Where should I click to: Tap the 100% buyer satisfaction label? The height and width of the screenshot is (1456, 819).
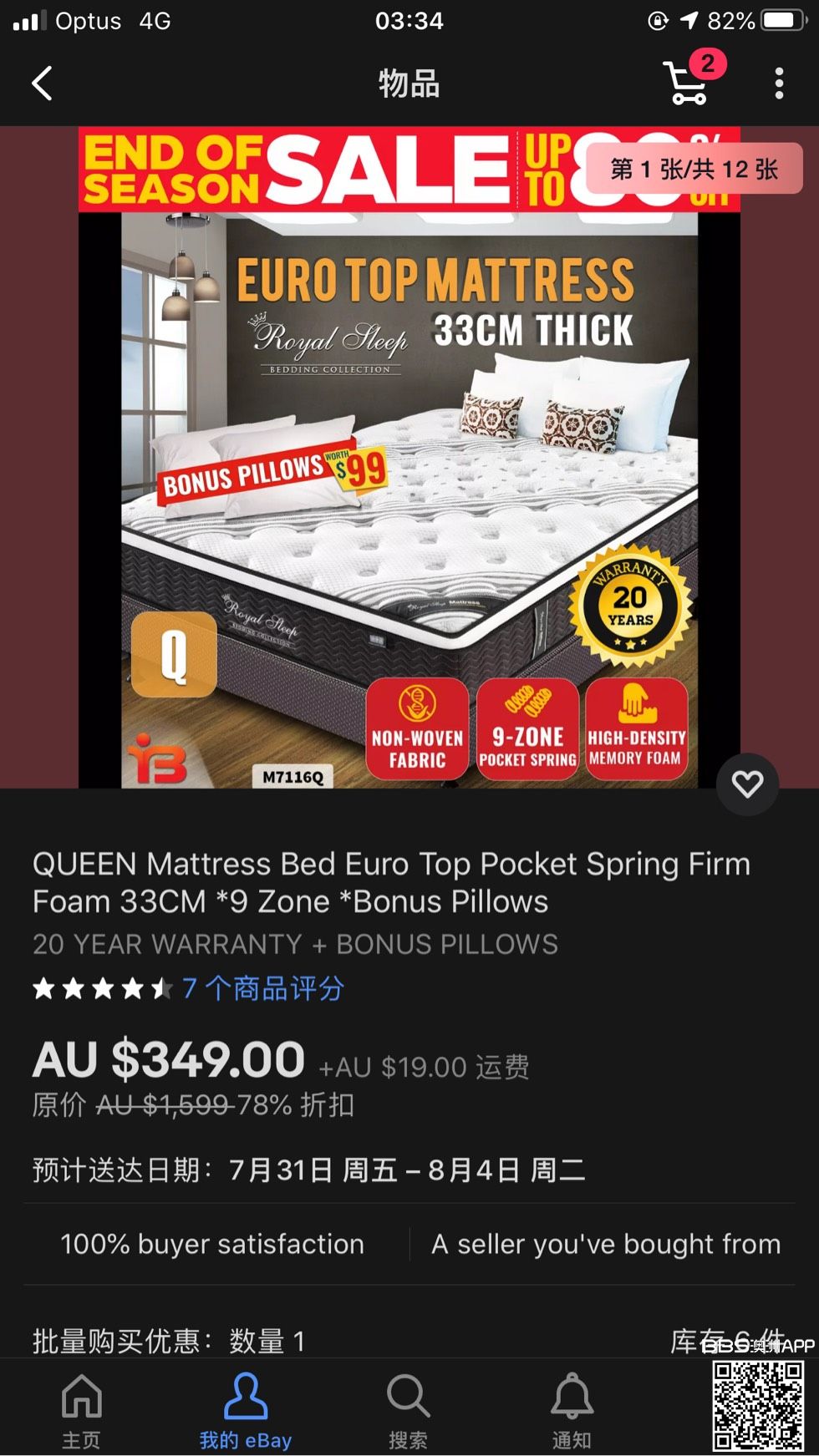pyautogui.click(x=212, y=1244)
